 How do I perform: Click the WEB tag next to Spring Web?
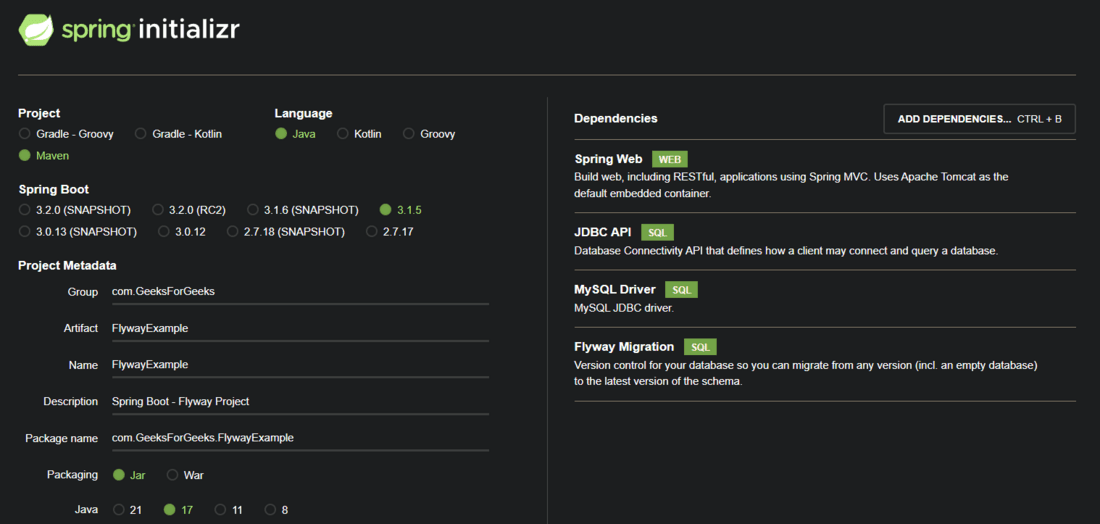coord(670,159)
